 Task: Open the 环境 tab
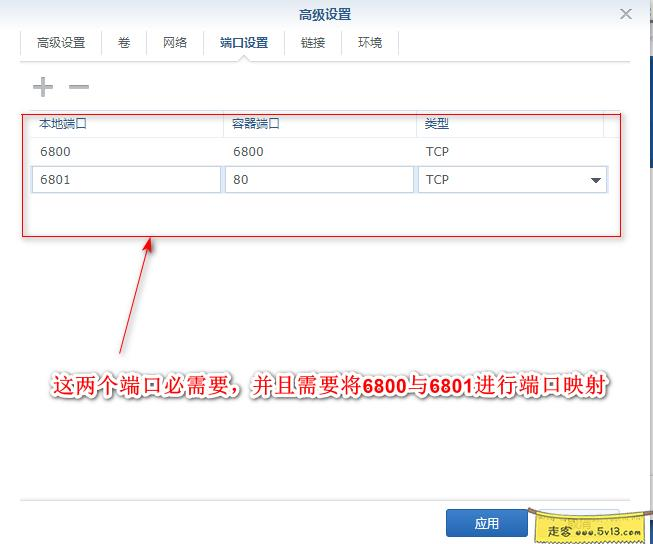(370, 42)
